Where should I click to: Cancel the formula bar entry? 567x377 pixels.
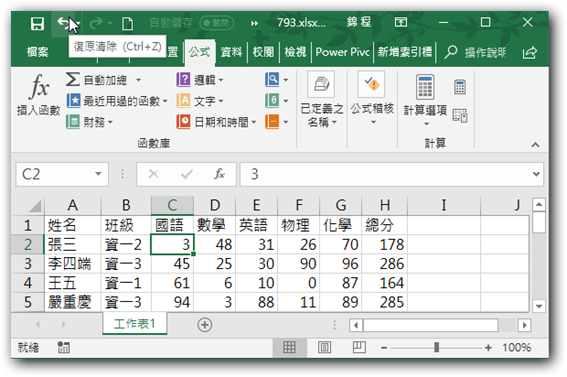154,174
